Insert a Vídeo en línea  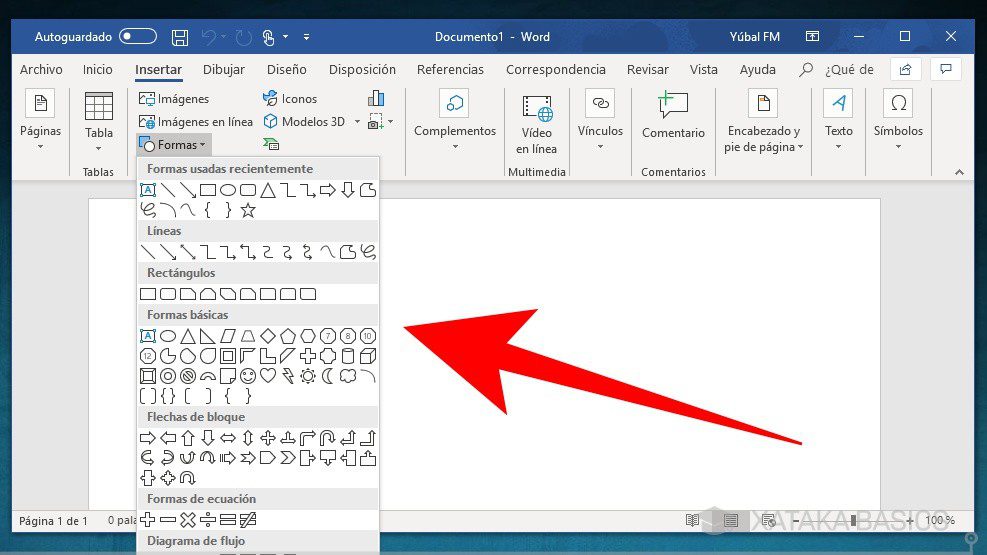pyautogui.click(x=536, y=123)
